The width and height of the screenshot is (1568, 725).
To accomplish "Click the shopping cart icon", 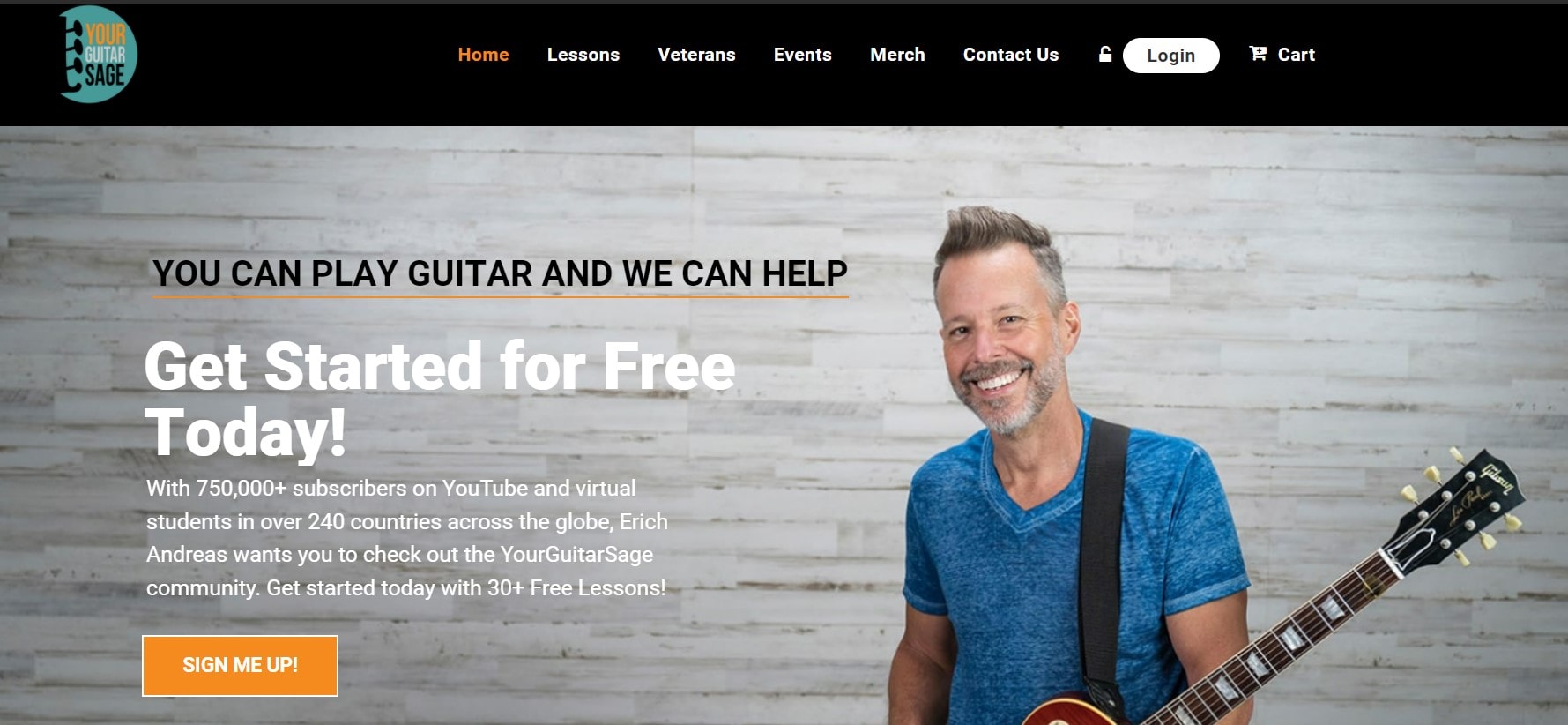I will (x=1258, y=54).
